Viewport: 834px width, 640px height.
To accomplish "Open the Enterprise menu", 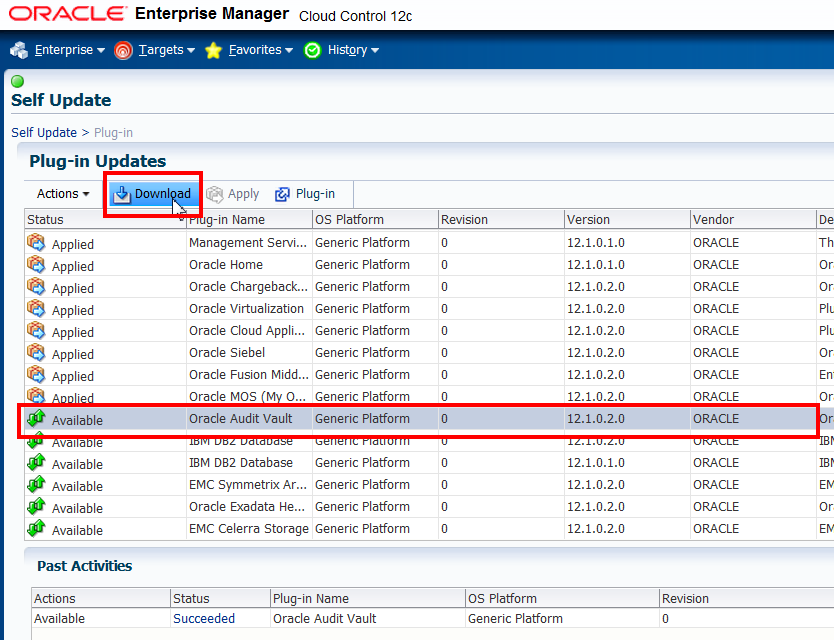I will coord(69,50).
